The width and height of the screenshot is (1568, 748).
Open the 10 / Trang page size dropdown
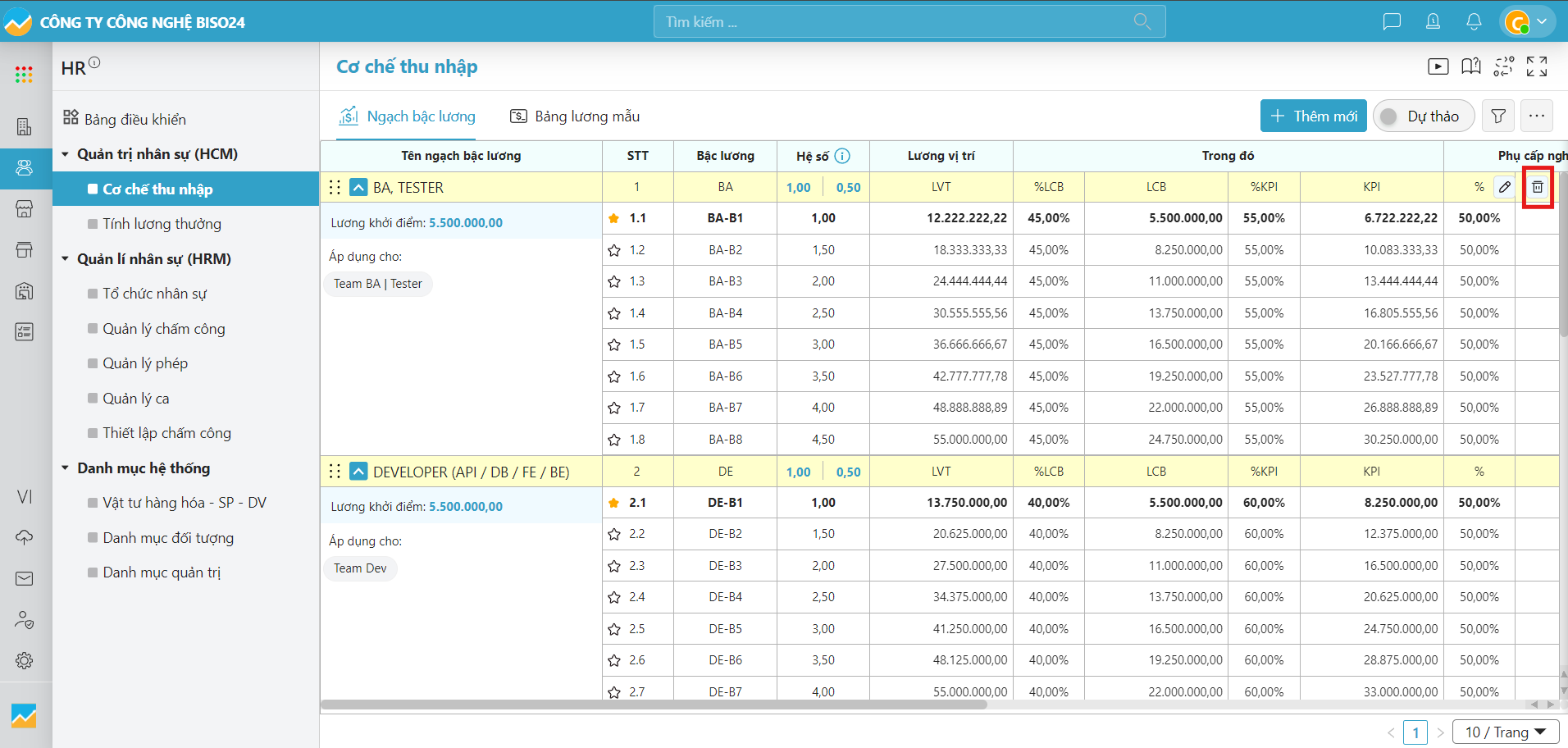tap(1506, 732)
